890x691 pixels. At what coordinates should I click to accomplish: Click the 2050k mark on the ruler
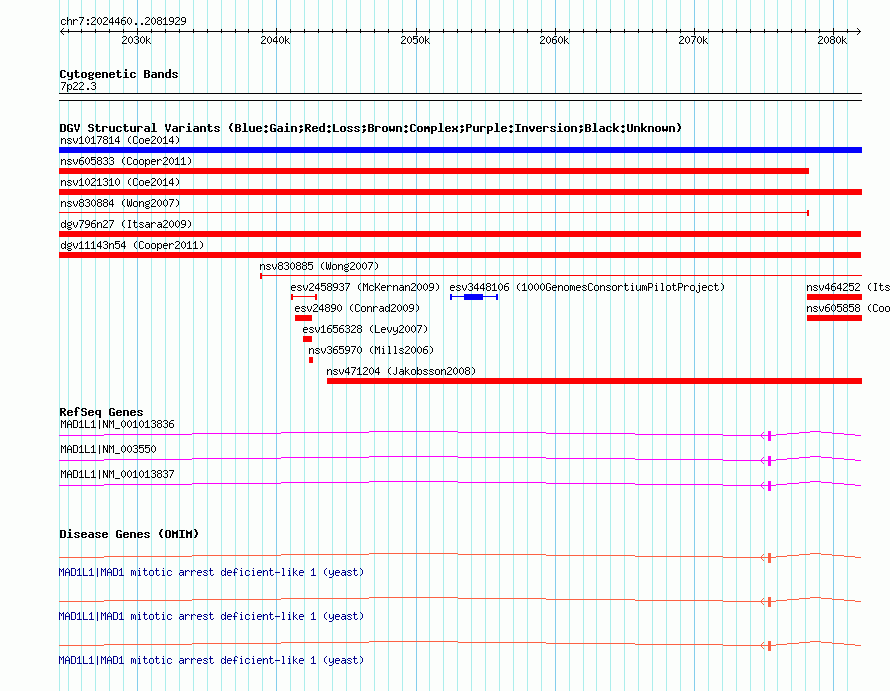415,40
